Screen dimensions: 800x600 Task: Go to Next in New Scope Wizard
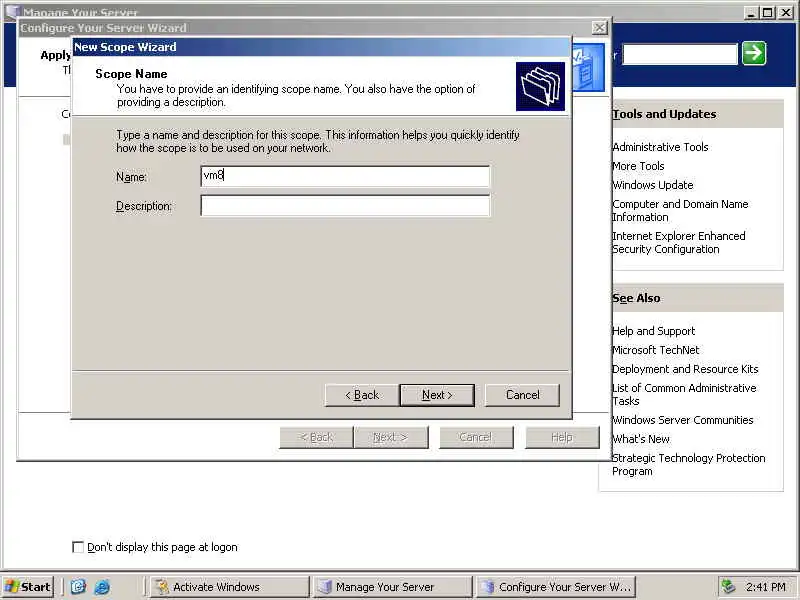(437, 395)
